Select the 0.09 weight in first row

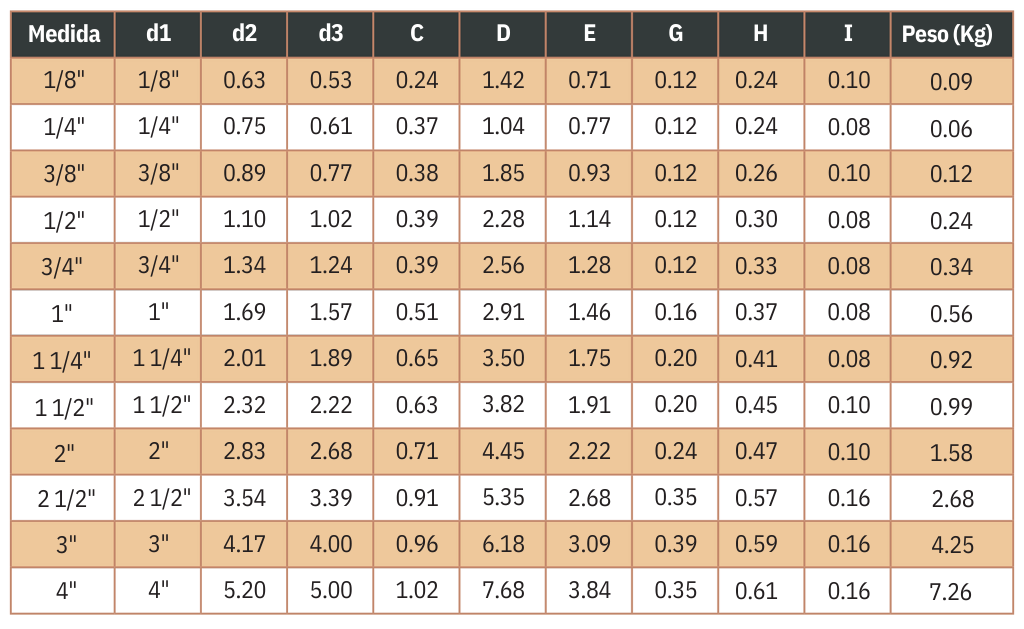click(x=950, y=82)
